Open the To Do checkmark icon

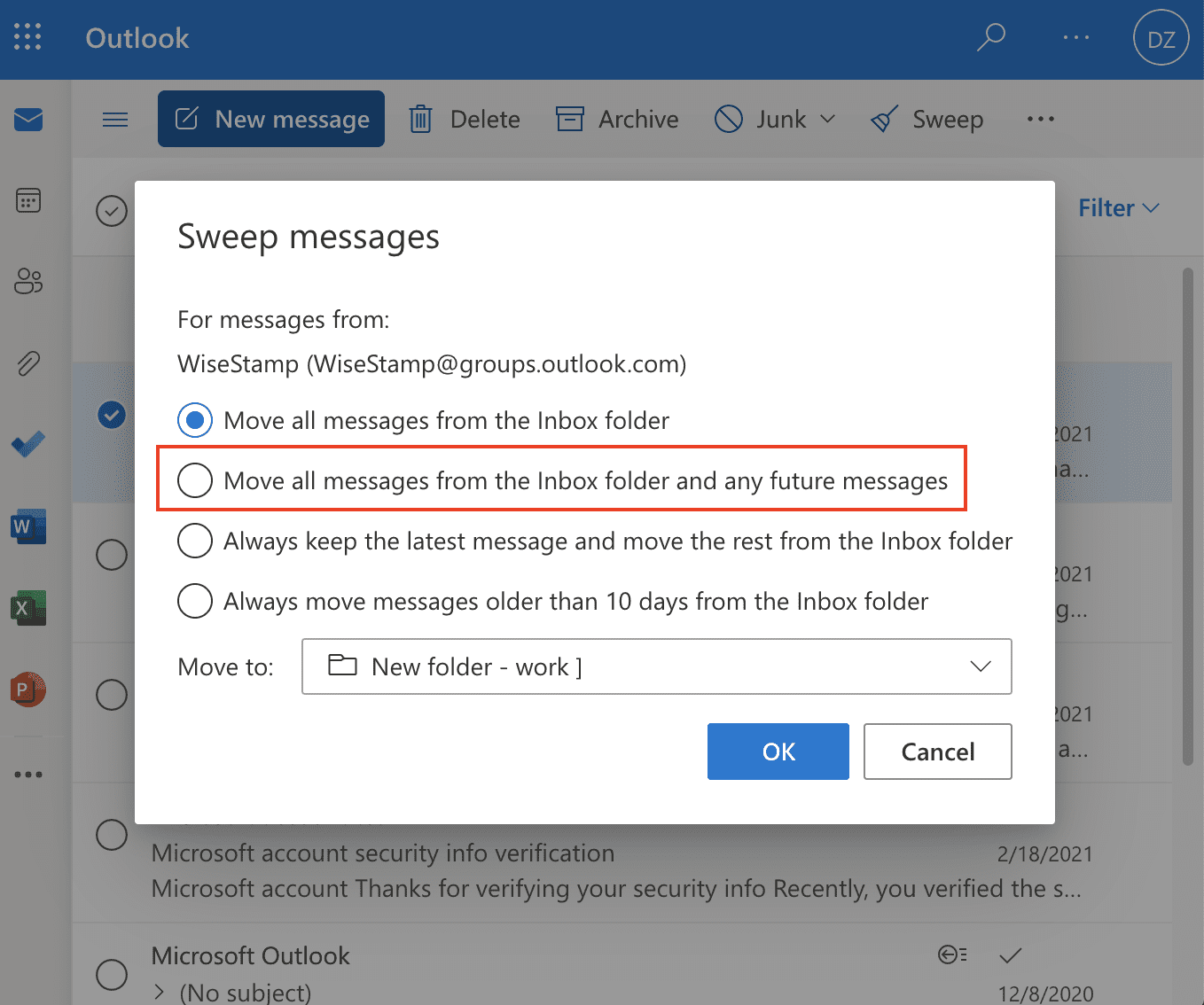point(28,443)
